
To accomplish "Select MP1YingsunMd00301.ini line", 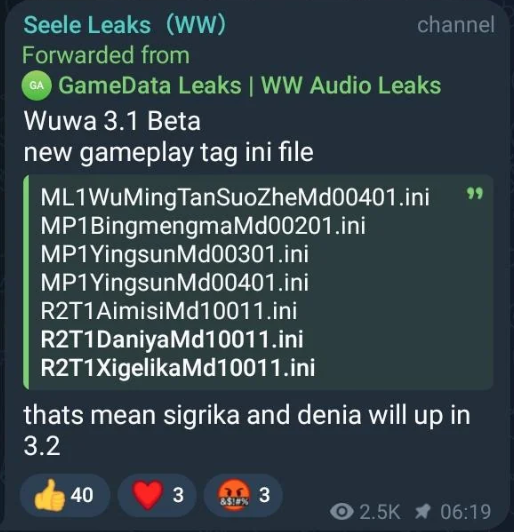I will 174,254.
